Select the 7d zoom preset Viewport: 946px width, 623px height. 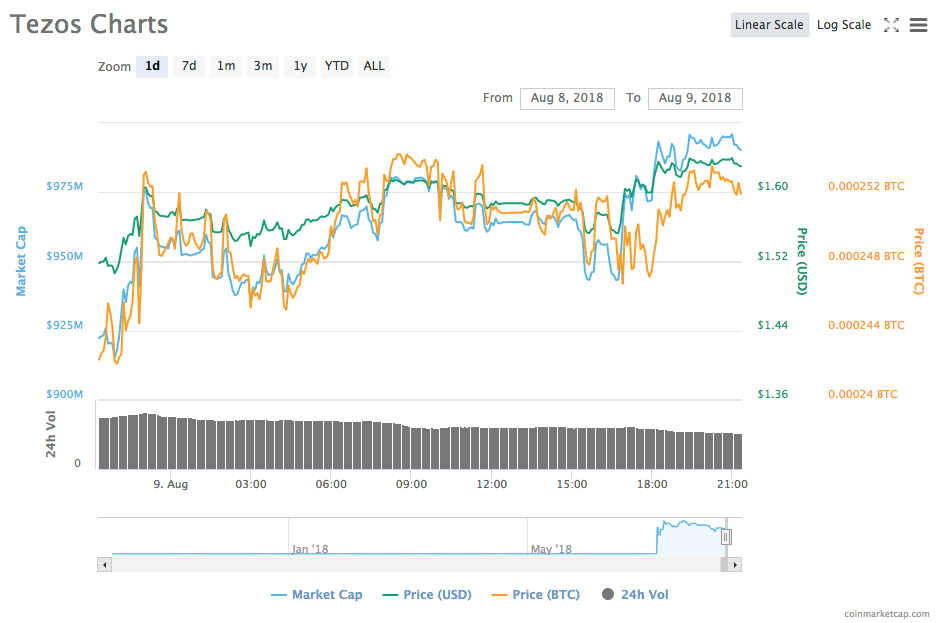click(188, 66)
